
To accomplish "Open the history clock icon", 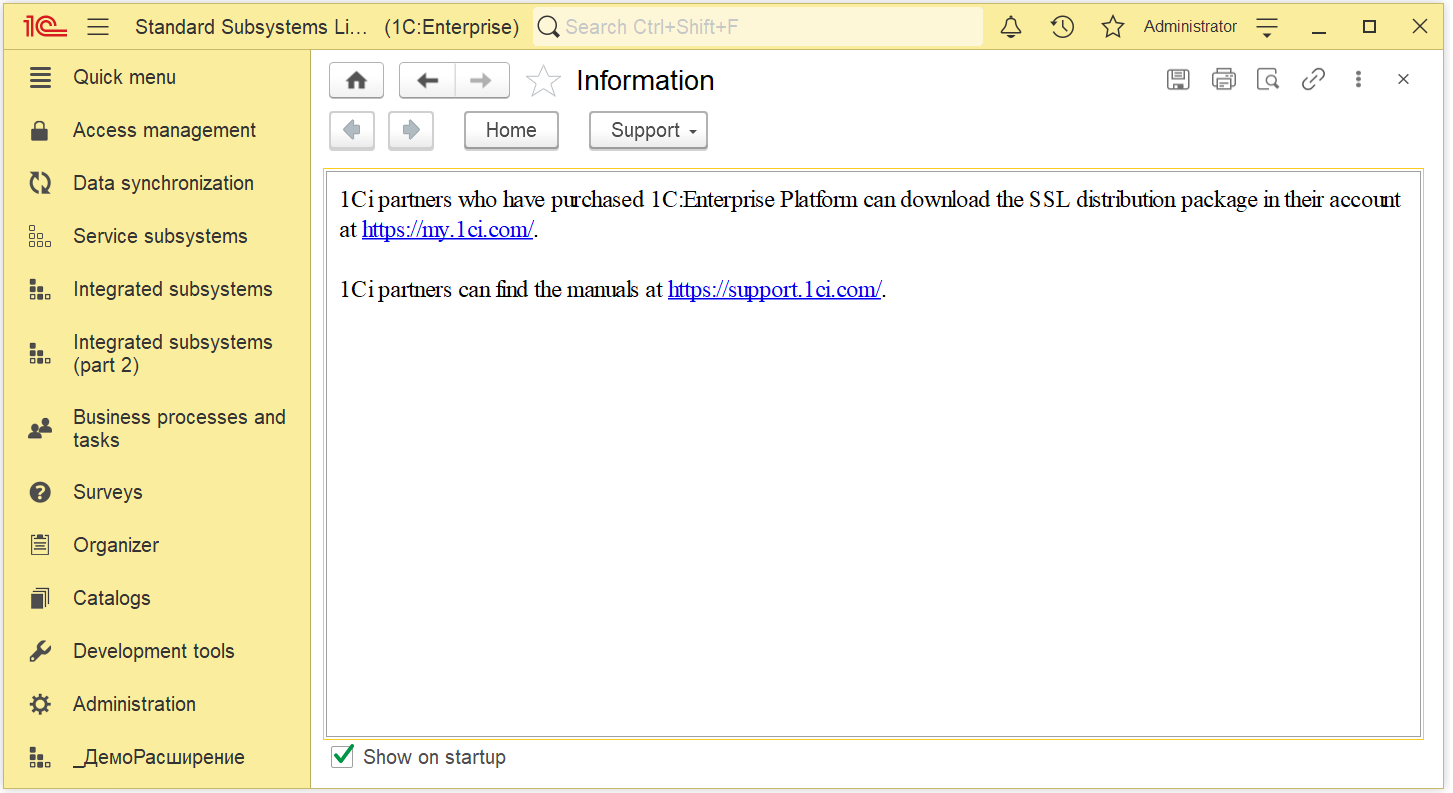I will (1062, 27).
